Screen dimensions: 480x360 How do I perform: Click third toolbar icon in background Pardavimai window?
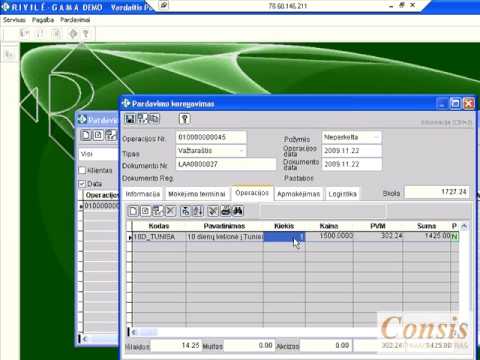point(110,135)
